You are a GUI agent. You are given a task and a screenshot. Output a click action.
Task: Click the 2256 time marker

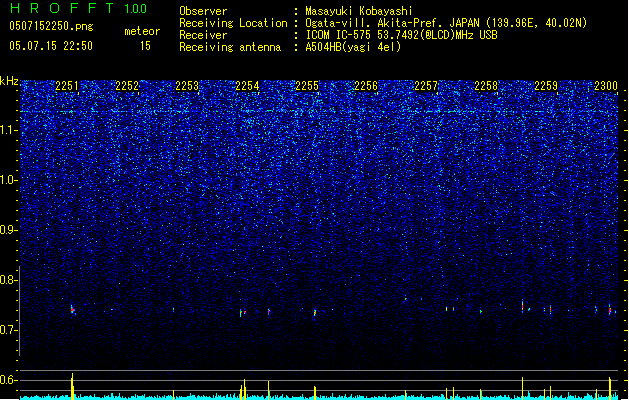coord(366,86)
